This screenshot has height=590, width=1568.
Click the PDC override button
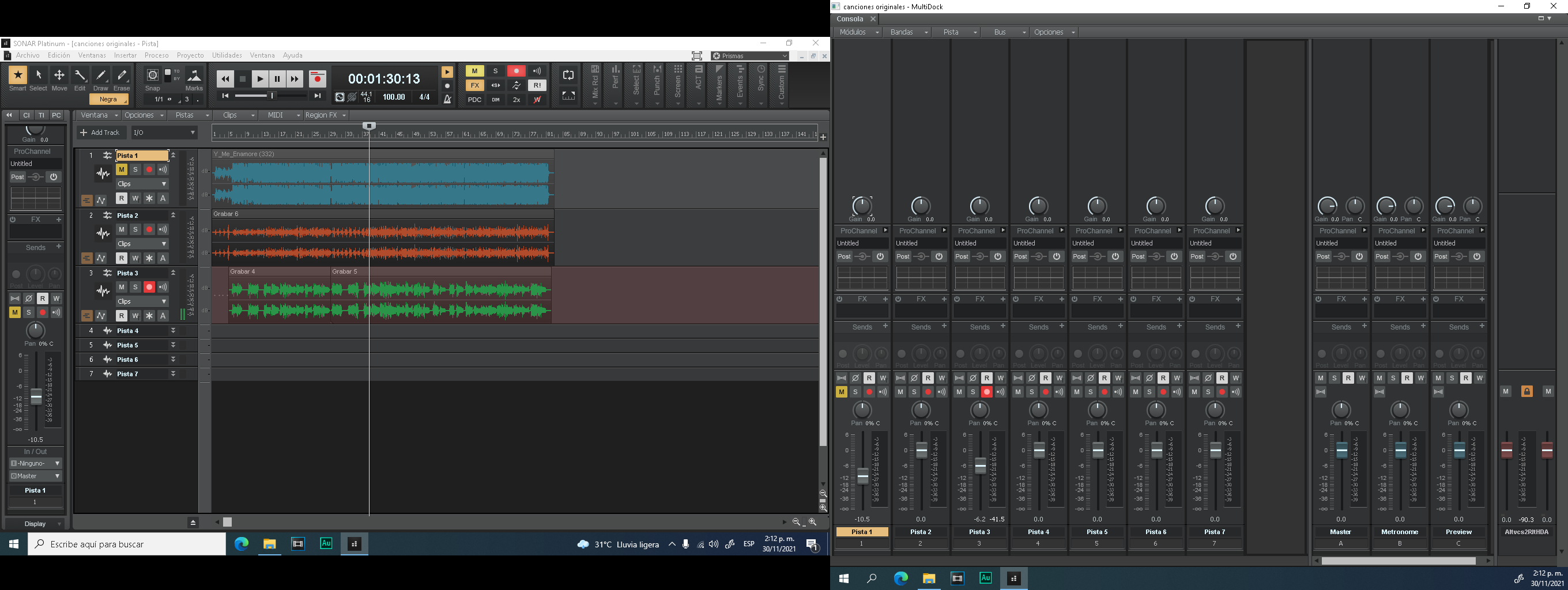click(475, 100)
